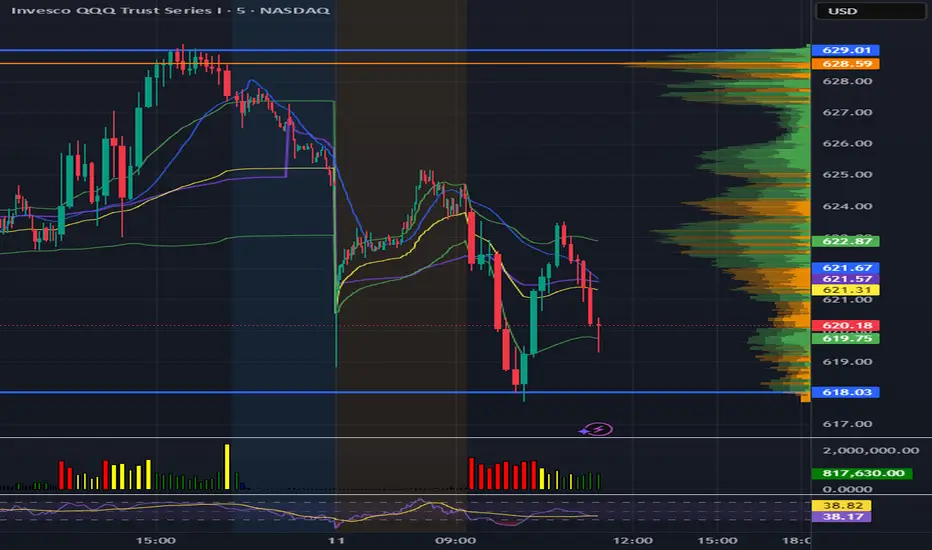Select the blue 618.03 level label
Screen dimensions: 932x550
coord(846,392)
